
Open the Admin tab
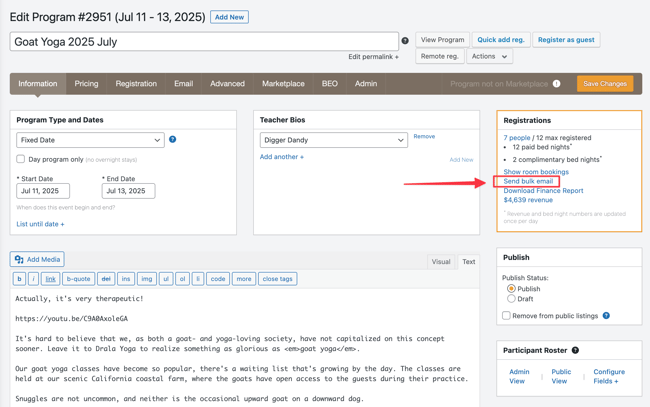tap(366, 84)
